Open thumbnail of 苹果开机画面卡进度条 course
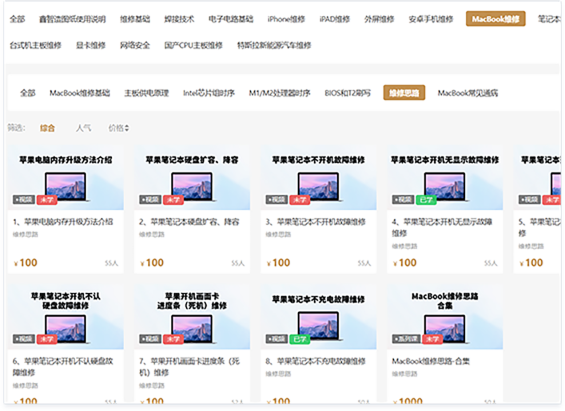 pyautogui.click(x=192, y=317)
